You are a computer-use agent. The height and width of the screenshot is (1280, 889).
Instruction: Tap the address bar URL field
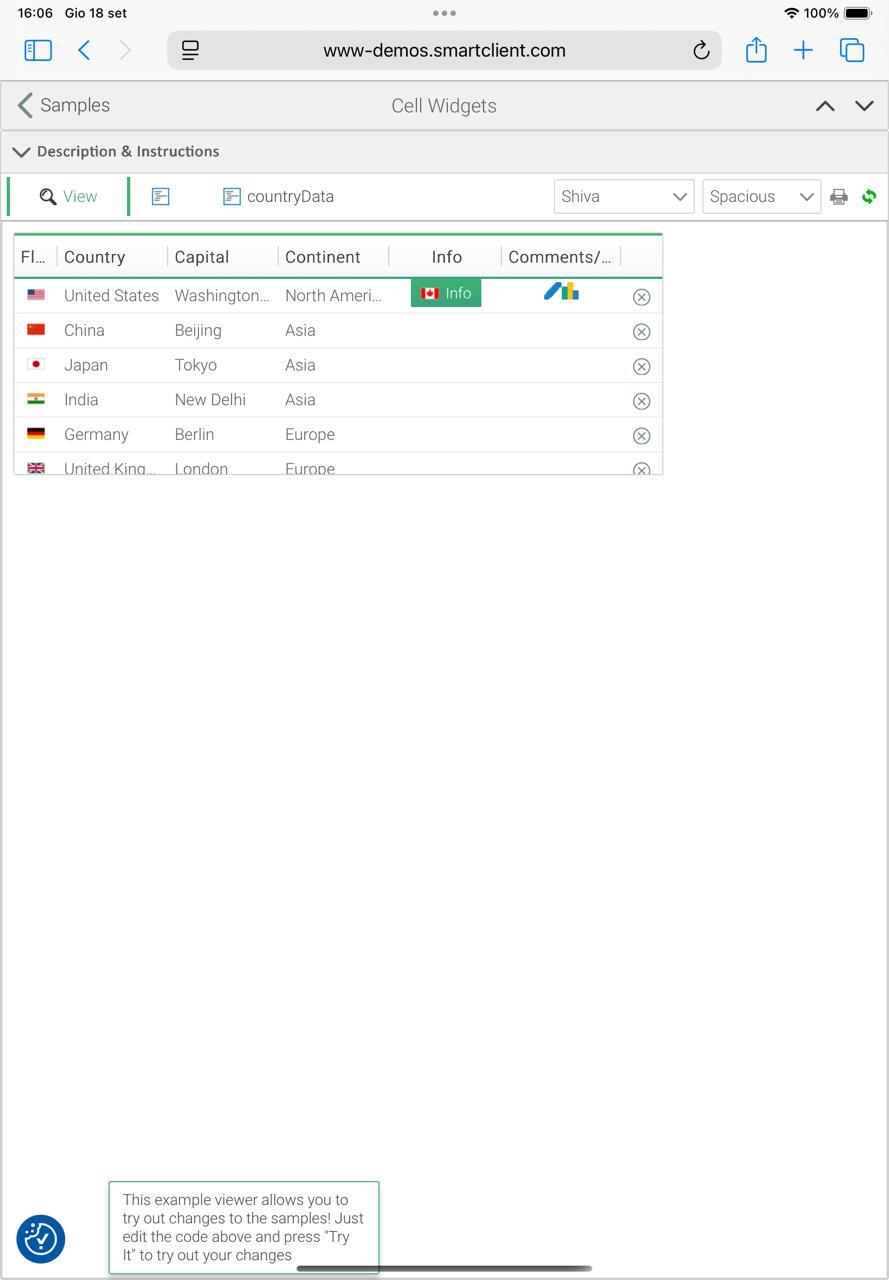[x=444, y=50]
